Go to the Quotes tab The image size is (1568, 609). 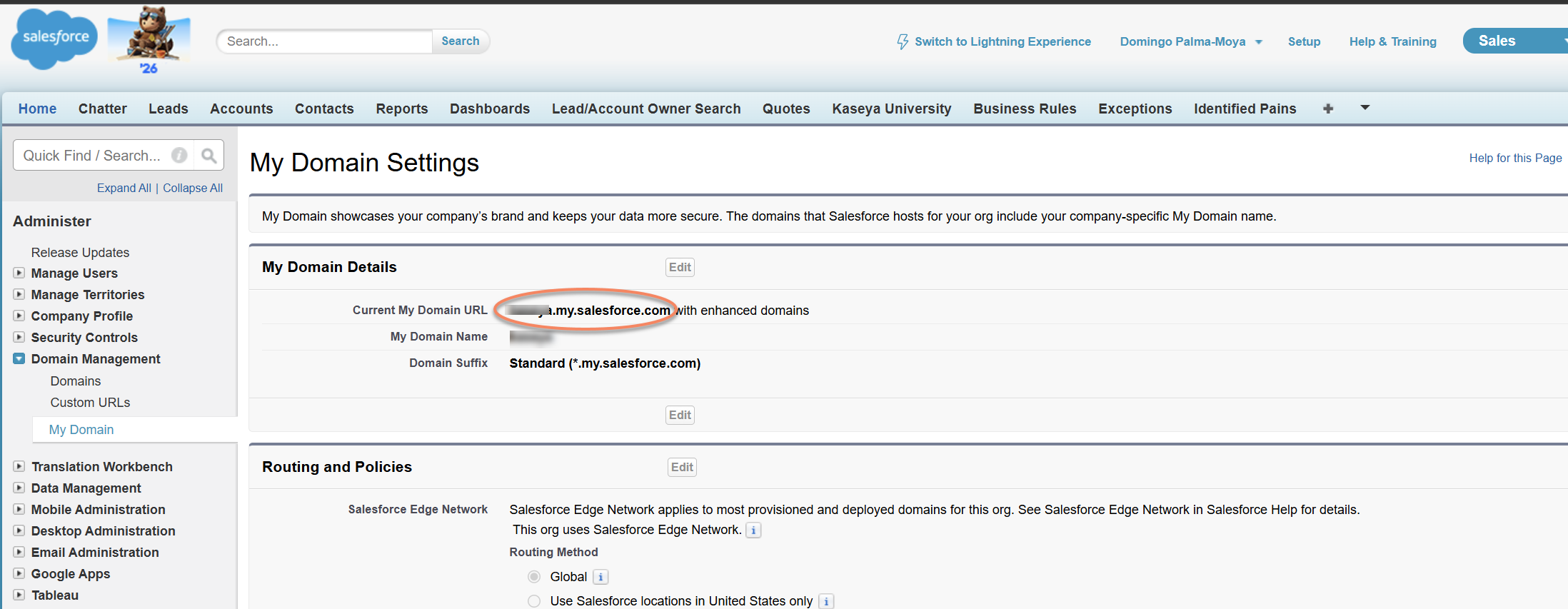[x=786, y=109]
